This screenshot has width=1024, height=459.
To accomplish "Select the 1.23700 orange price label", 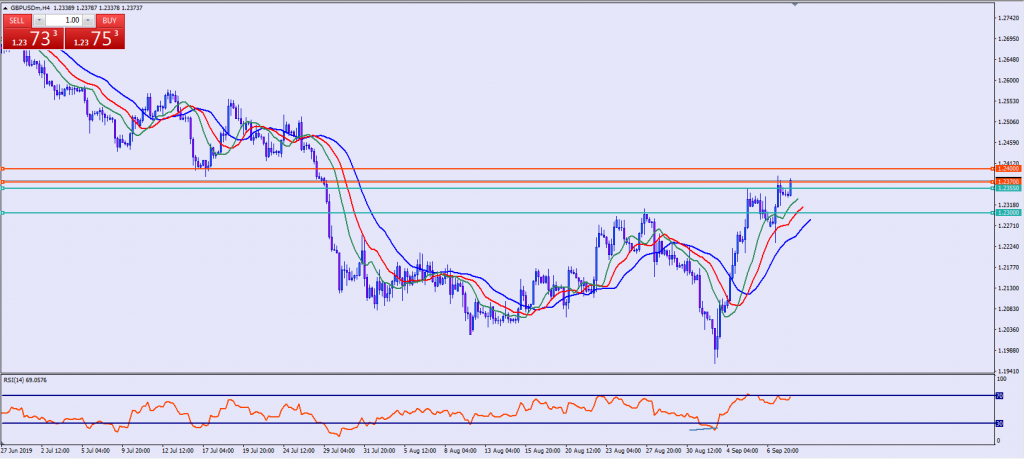I will point(1006,181).
